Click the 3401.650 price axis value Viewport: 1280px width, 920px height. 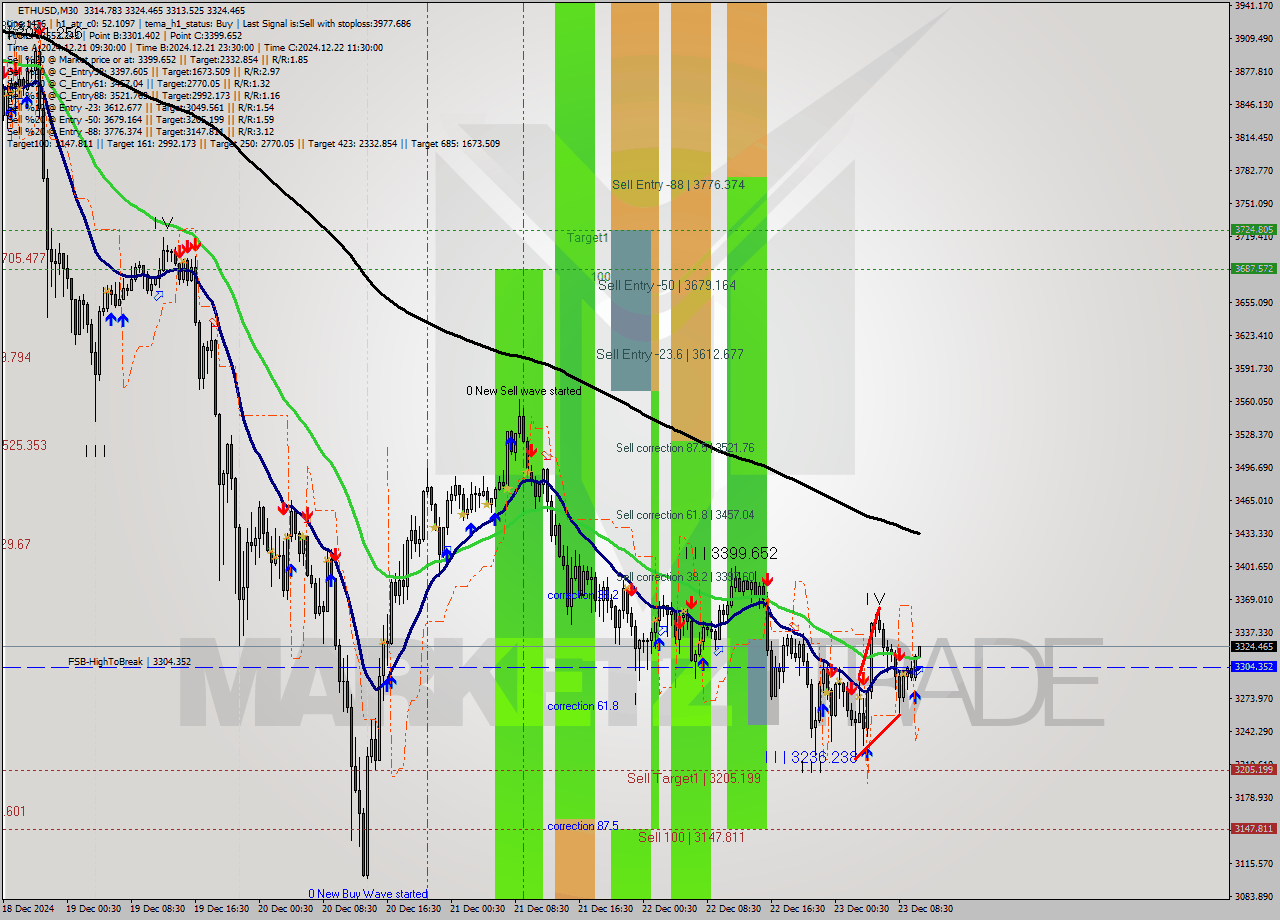(1254, 566)
